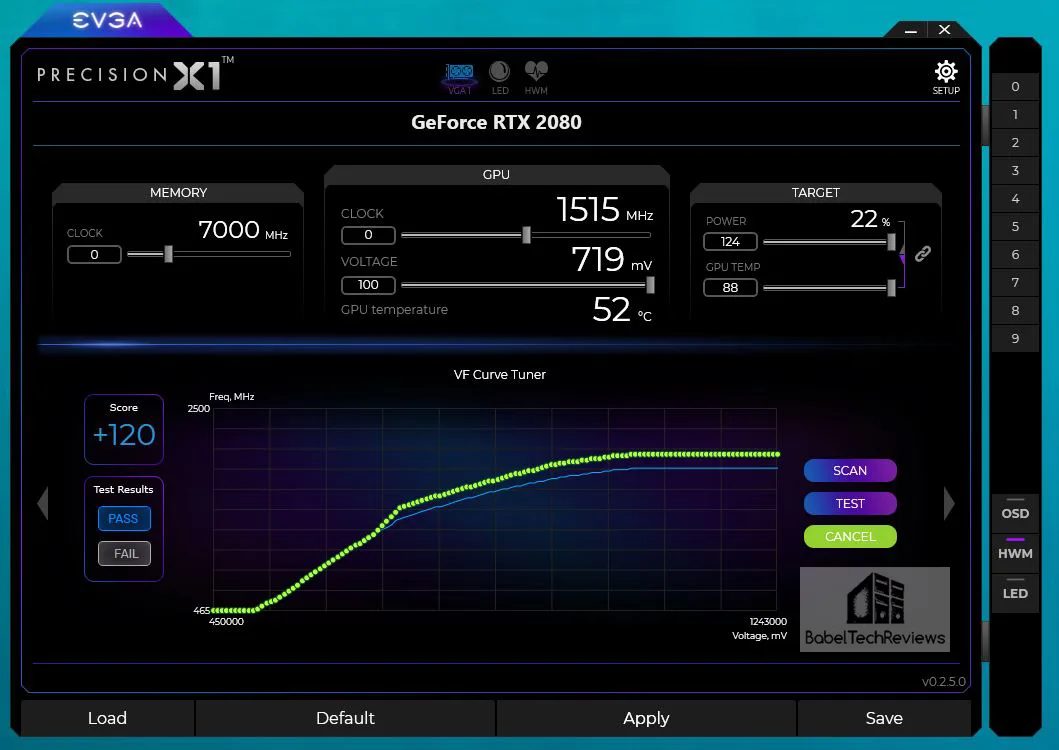Click Load at the bottom bar

pyautogui.click(x=107, y=718)
